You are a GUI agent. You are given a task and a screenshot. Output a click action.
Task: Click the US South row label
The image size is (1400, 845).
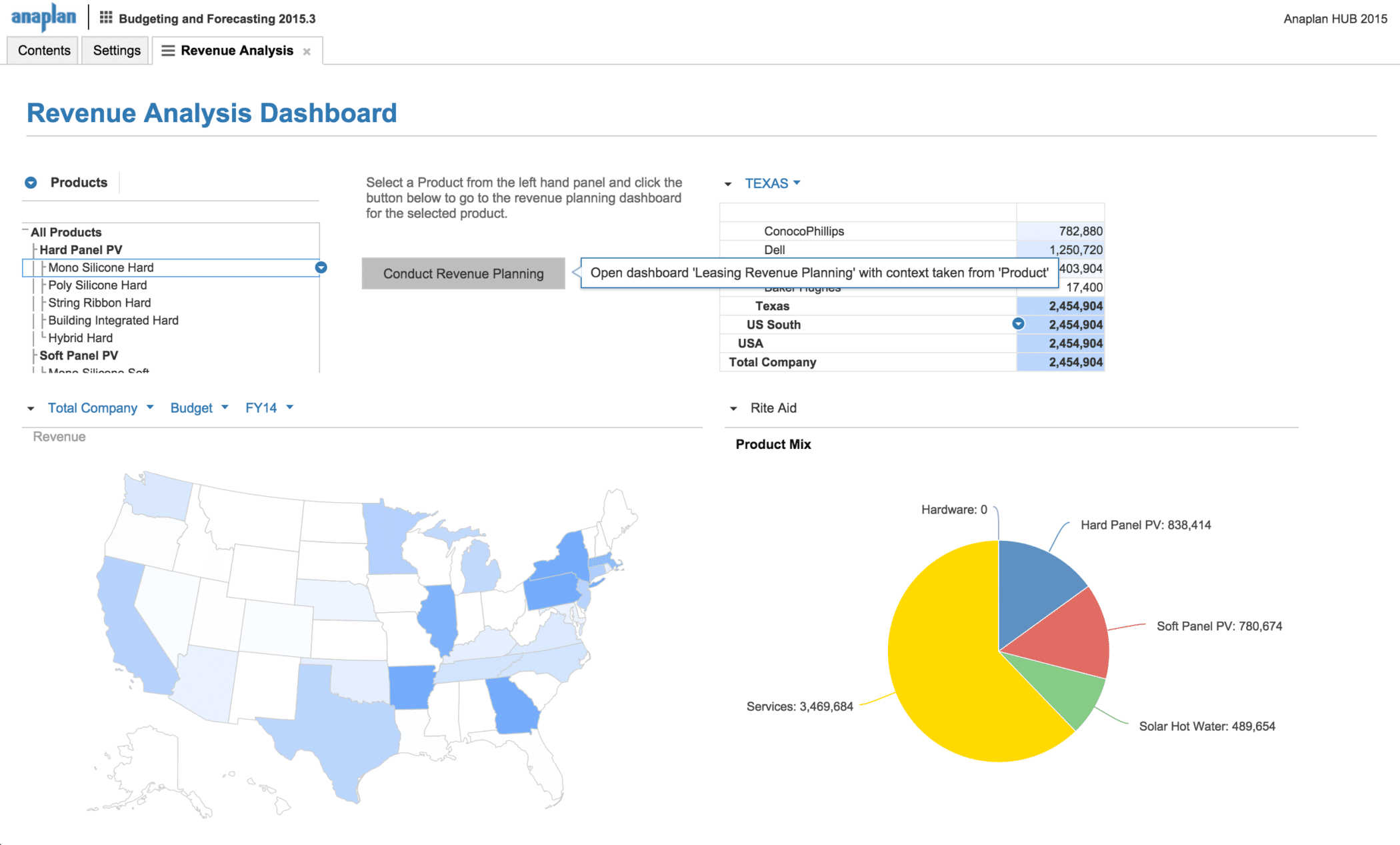(773, 325)
